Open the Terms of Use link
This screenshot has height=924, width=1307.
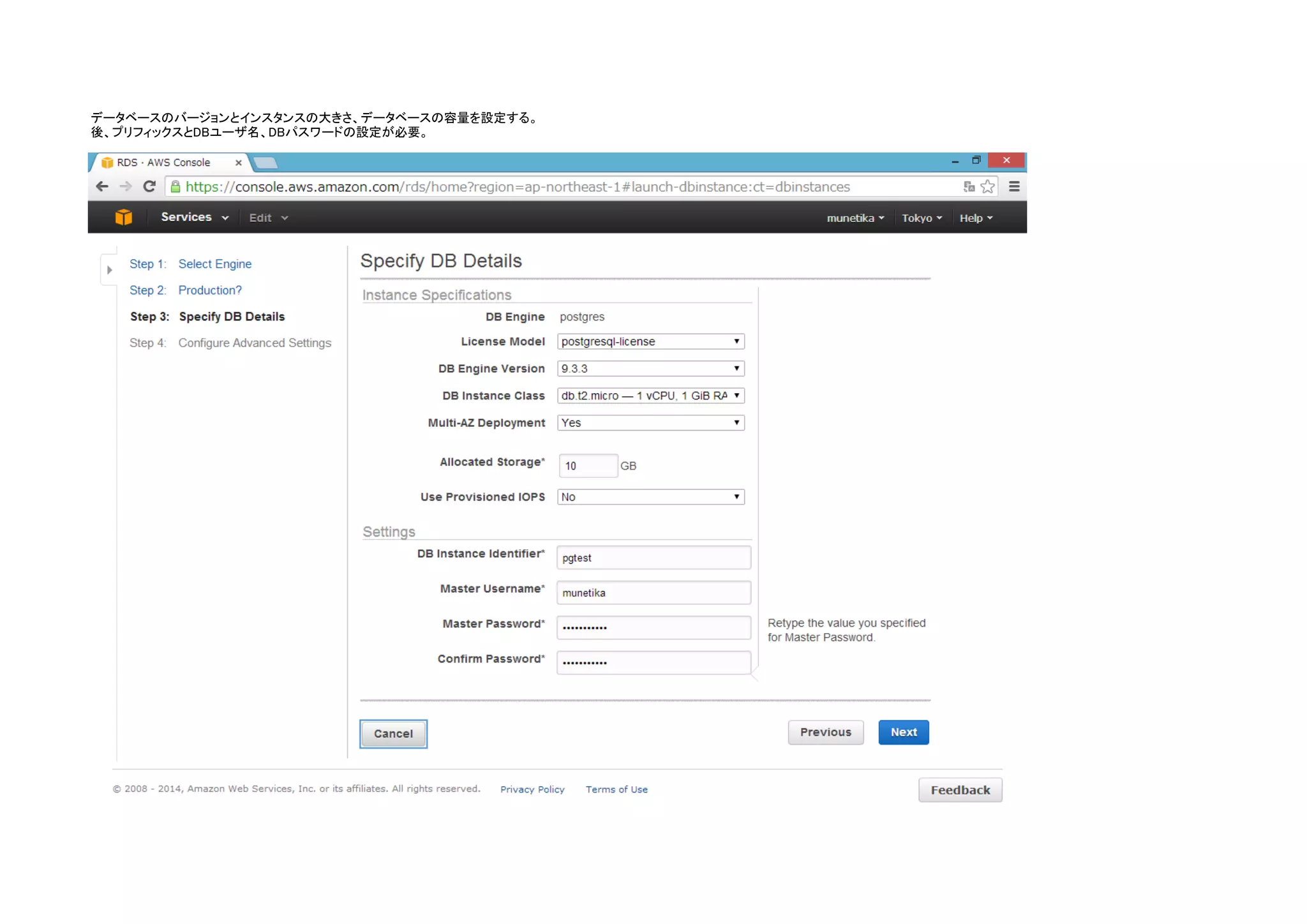tap(616, 790)
